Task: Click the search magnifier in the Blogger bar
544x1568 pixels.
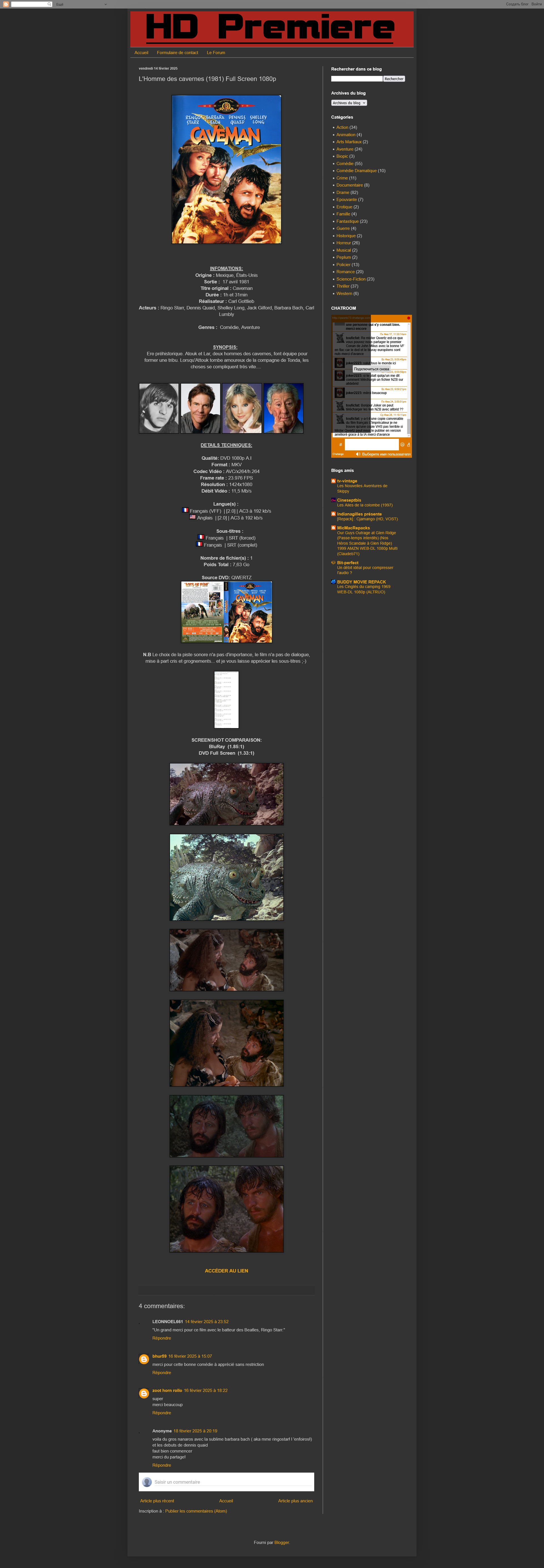Action: 49,4
